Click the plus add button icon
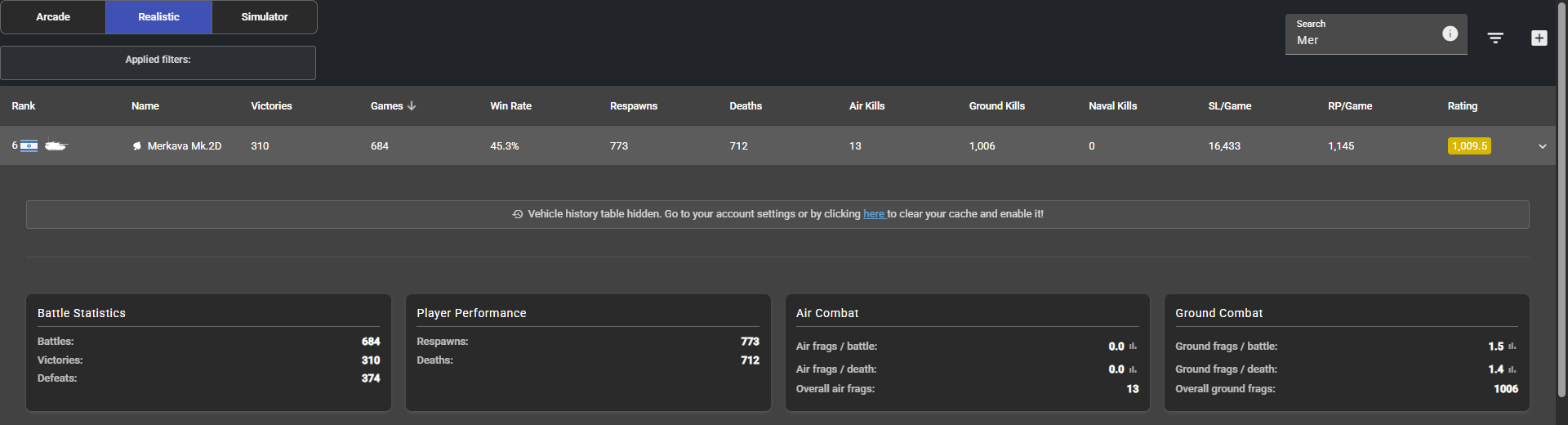1568x425 pixels. 1539,38
